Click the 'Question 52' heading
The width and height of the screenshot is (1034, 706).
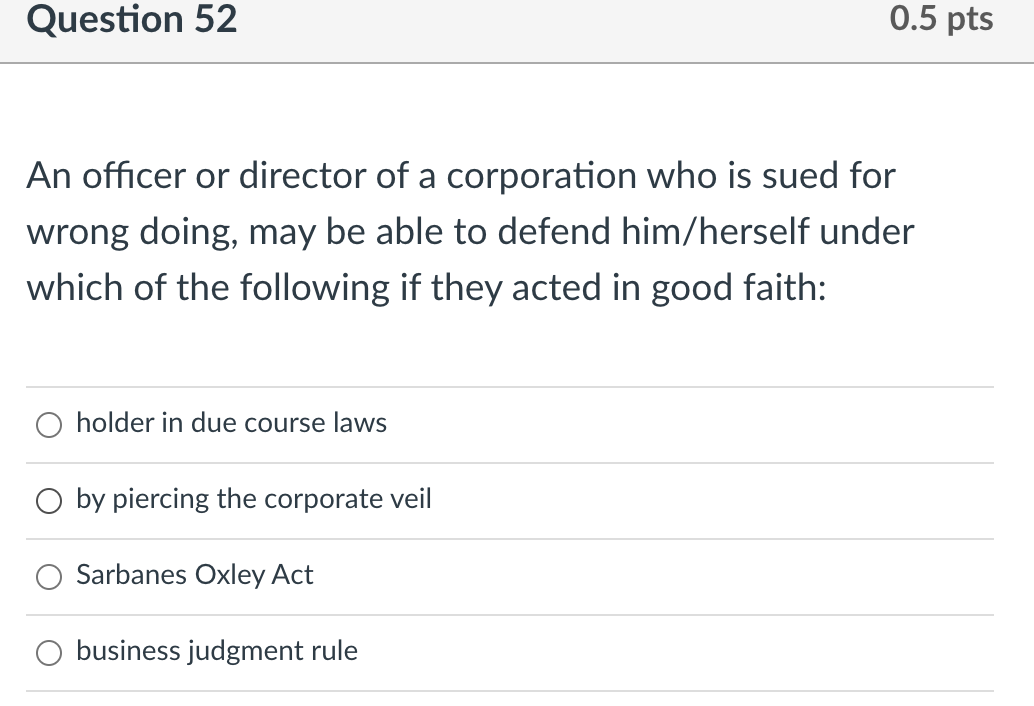click(131, 19)
